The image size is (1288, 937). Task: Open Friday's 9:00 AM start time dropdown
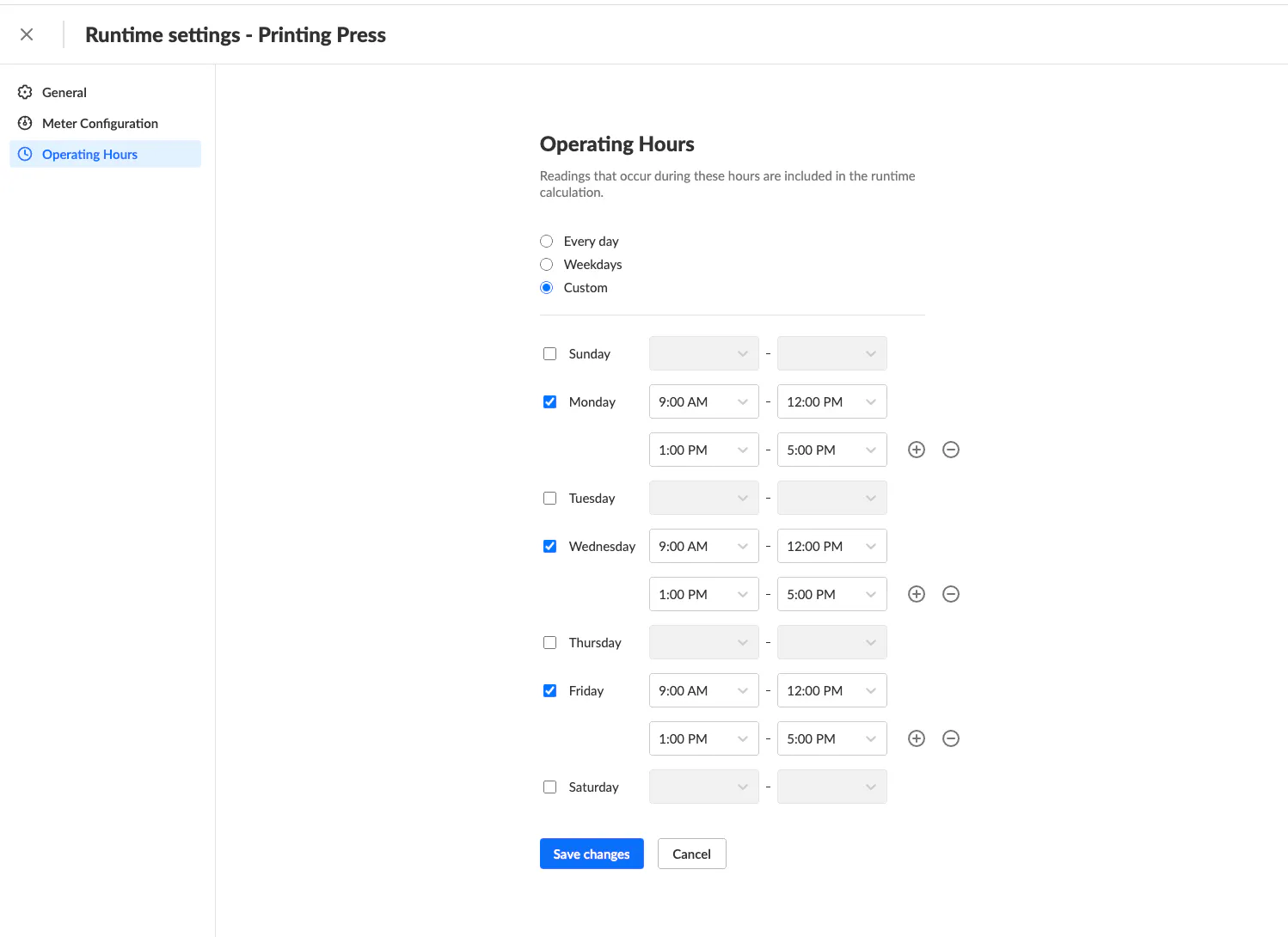[703, 690]
